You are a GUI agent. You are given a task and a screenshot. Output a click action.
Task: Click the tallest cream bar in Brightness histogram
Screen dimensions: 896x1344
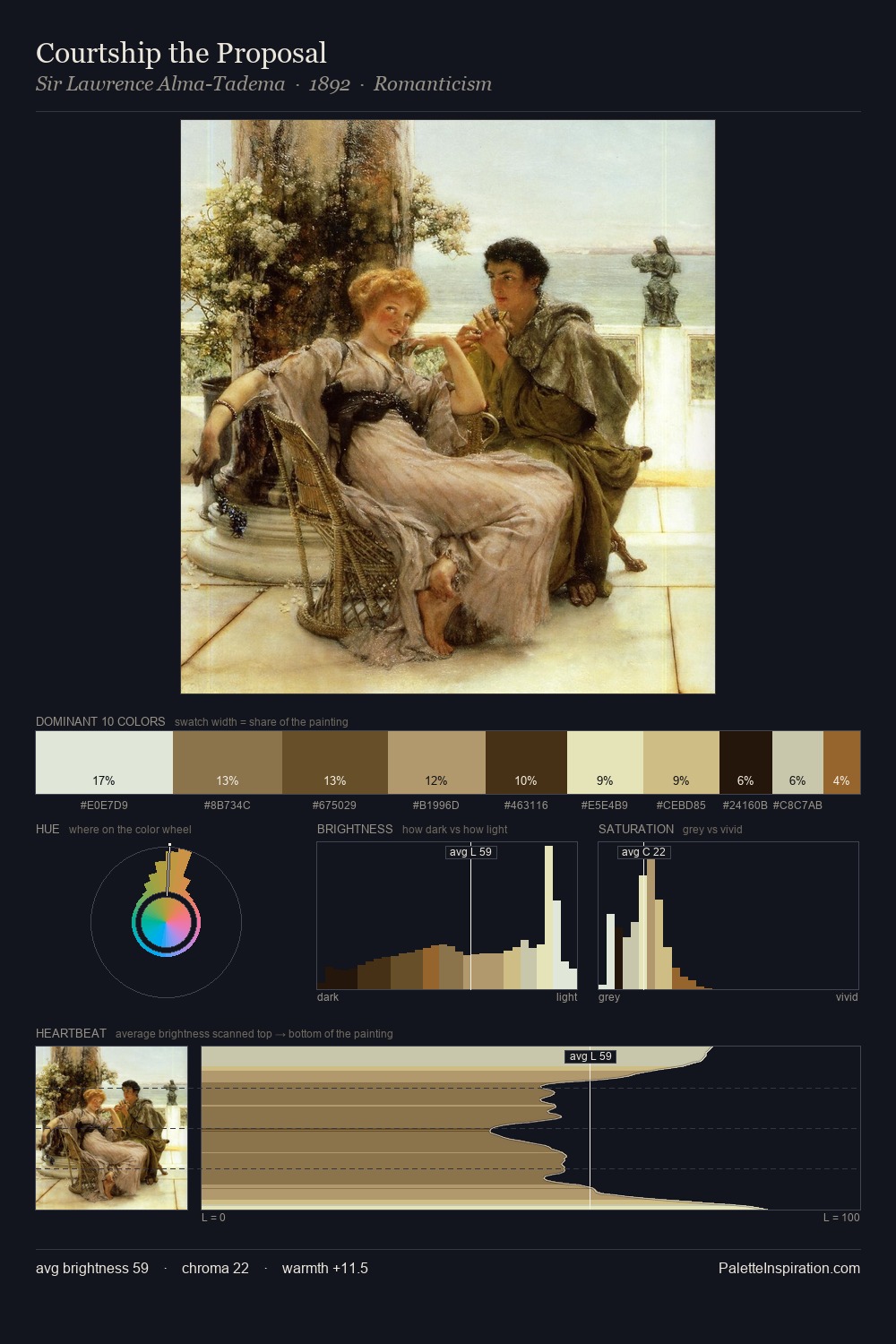point(549,916)
